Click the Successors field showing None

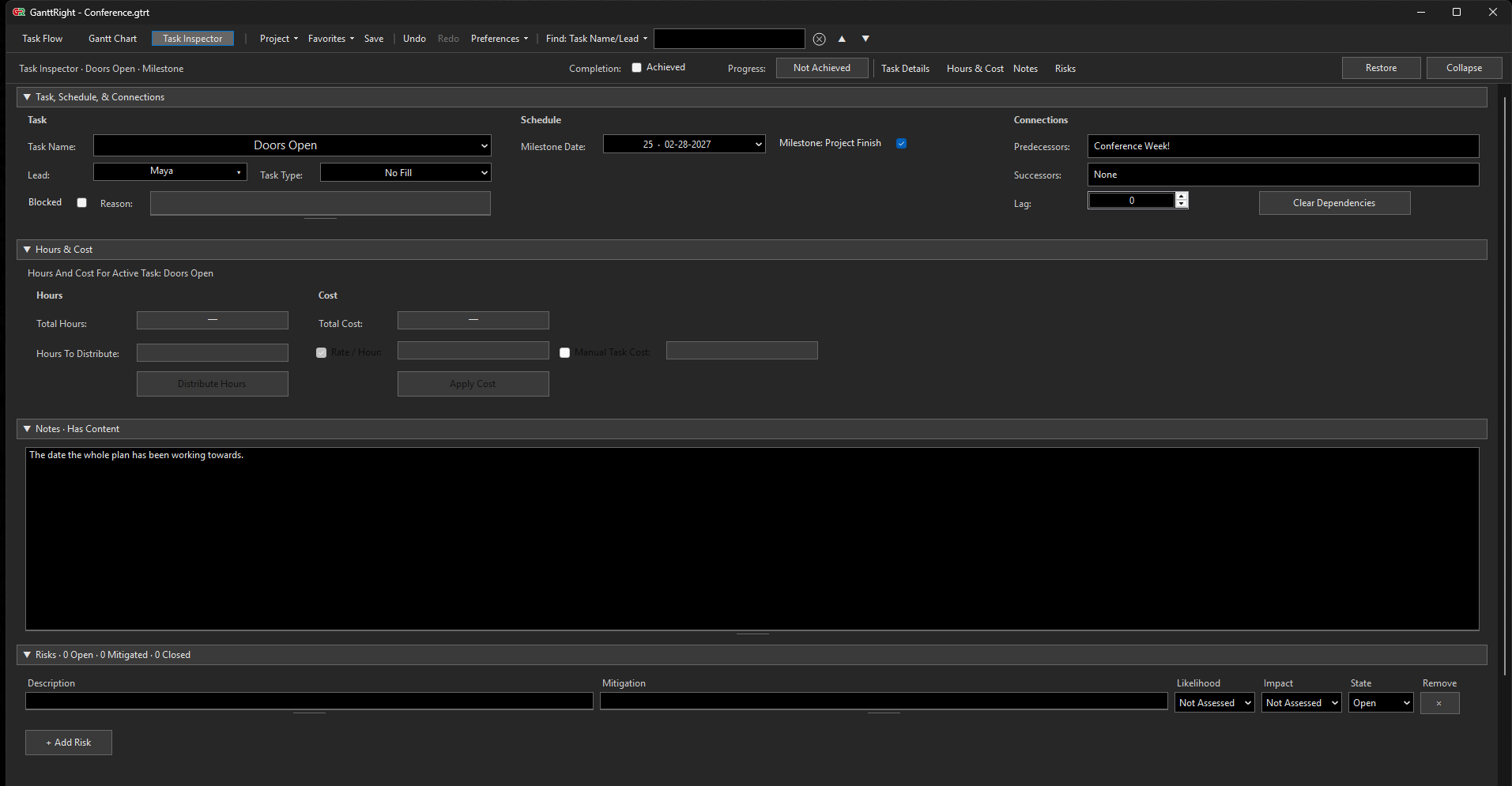(x=1283, y=175)
